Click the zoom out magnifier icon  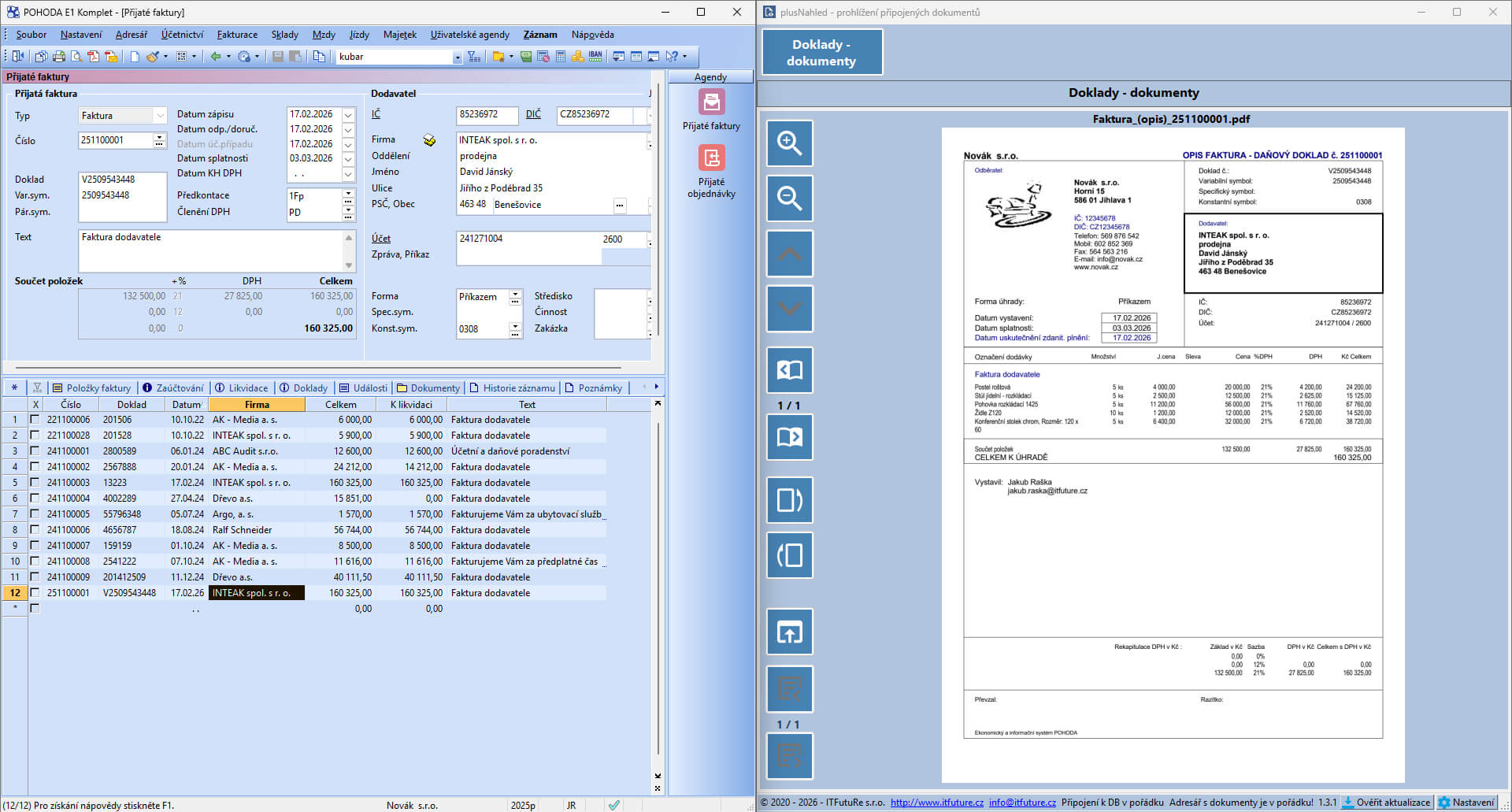pyautogui.click(x=789, y=198)
